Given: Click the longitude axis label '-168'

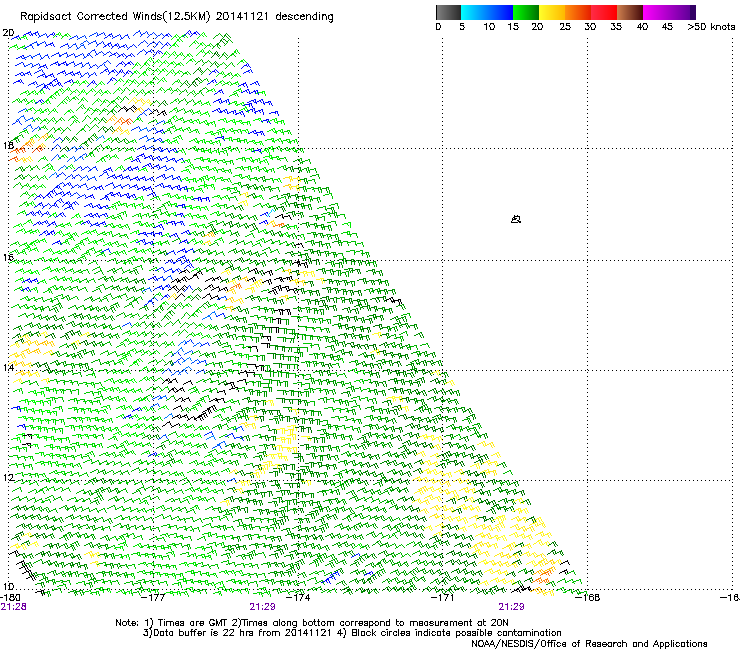Looking at the screenshot, I should tap(588, 598).
